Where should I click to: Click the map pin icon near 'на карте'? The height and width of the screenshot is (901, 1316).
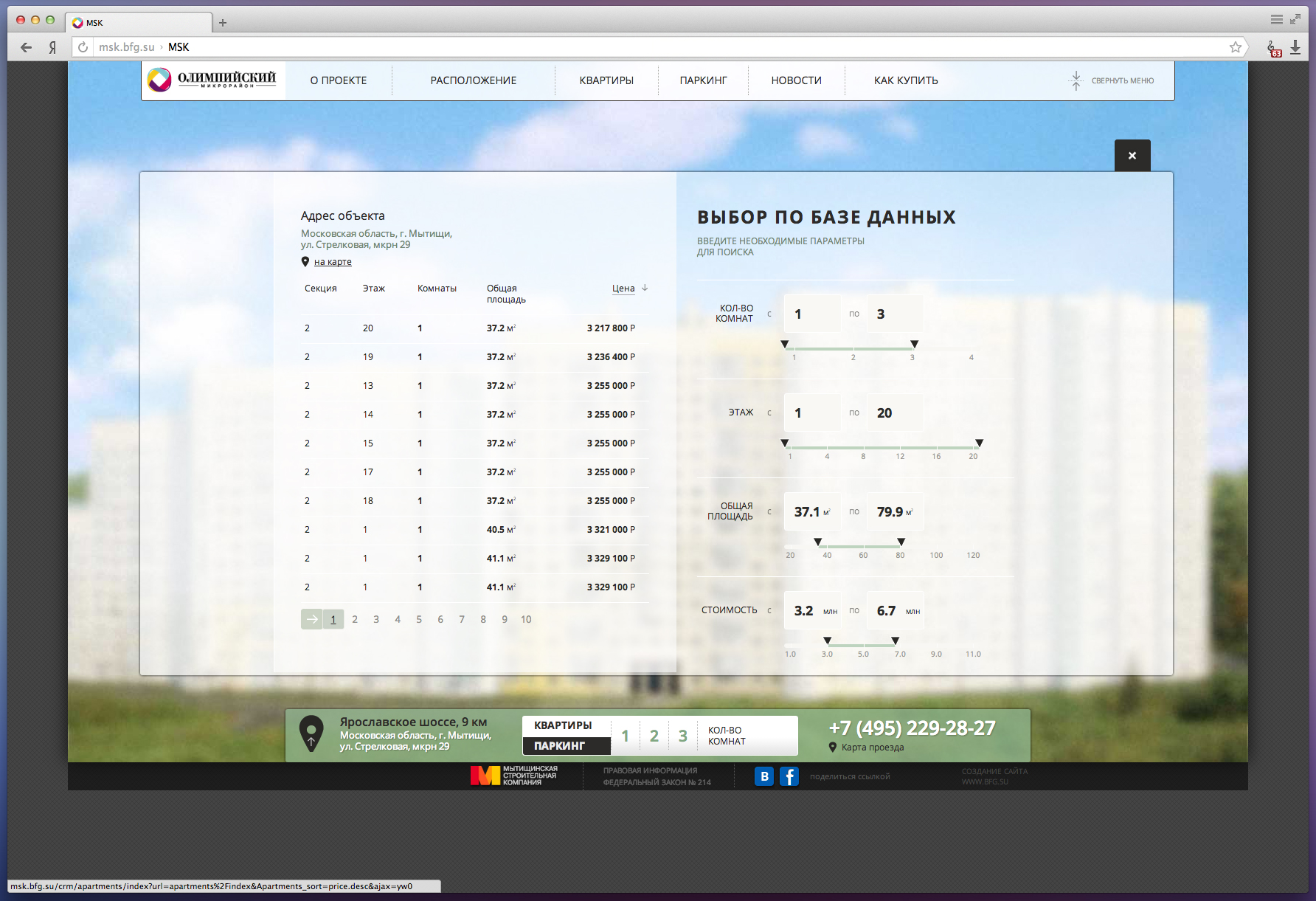click(305, 261)
